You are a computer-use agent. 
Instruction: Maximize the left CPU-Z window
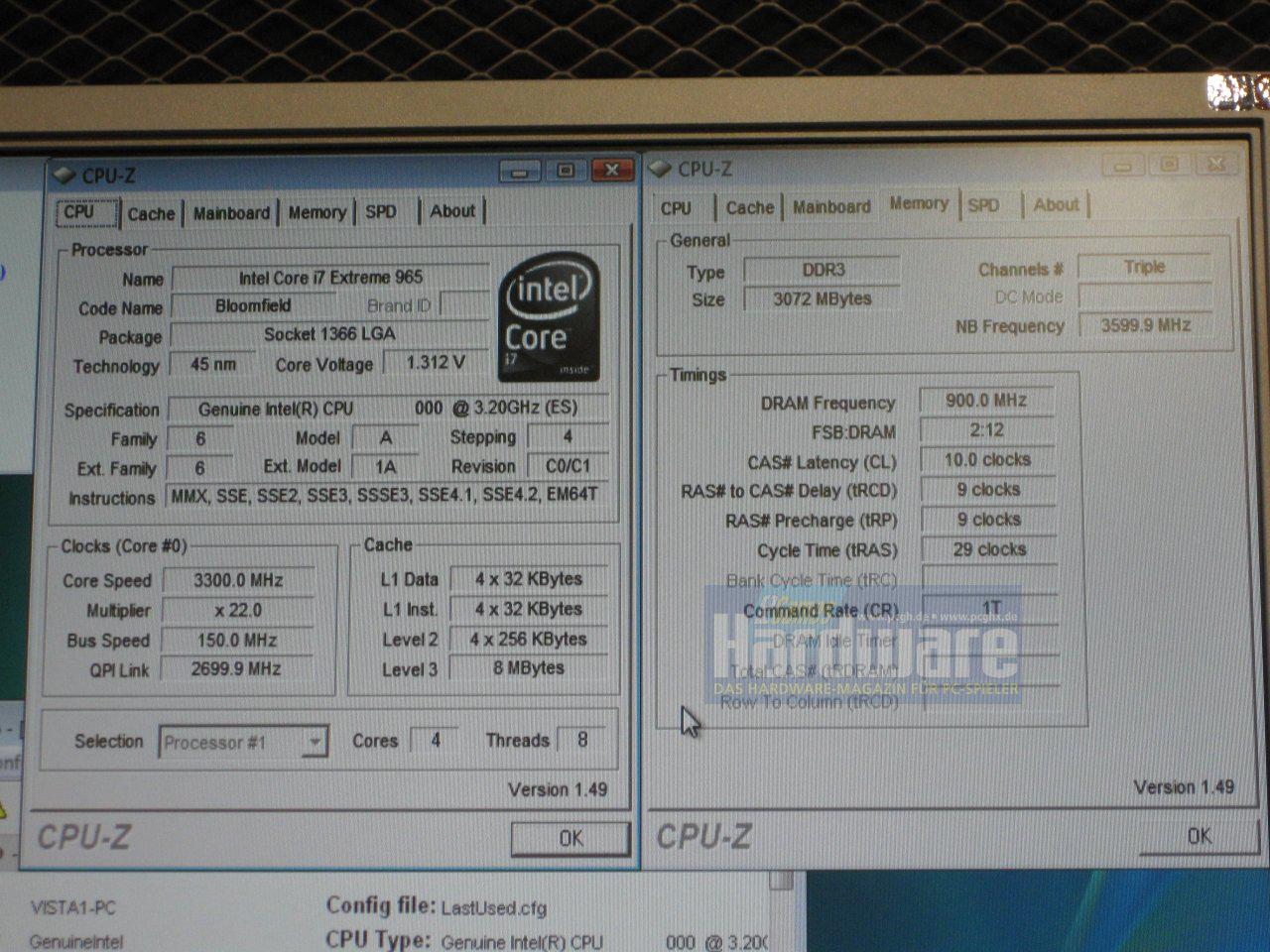(x=566, y=171)
